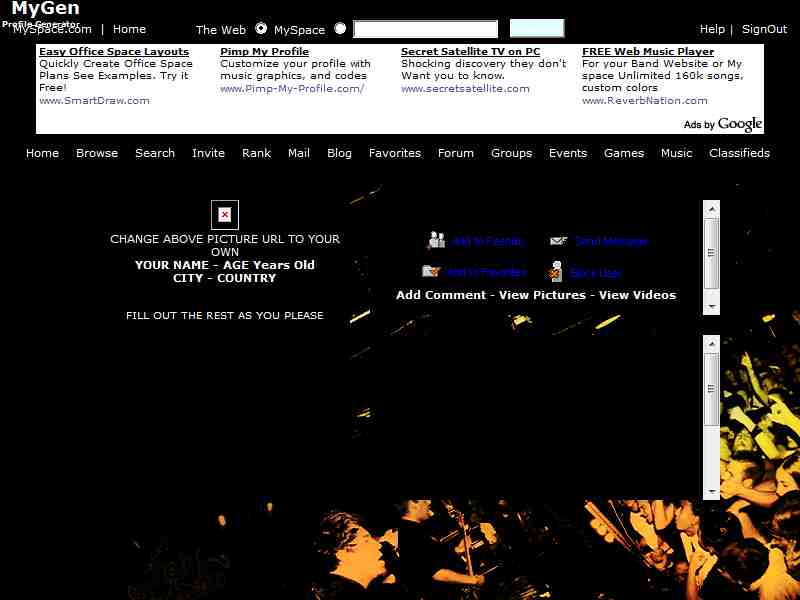Click the lower scrollbar up arrow

click(x=712, y=344)
